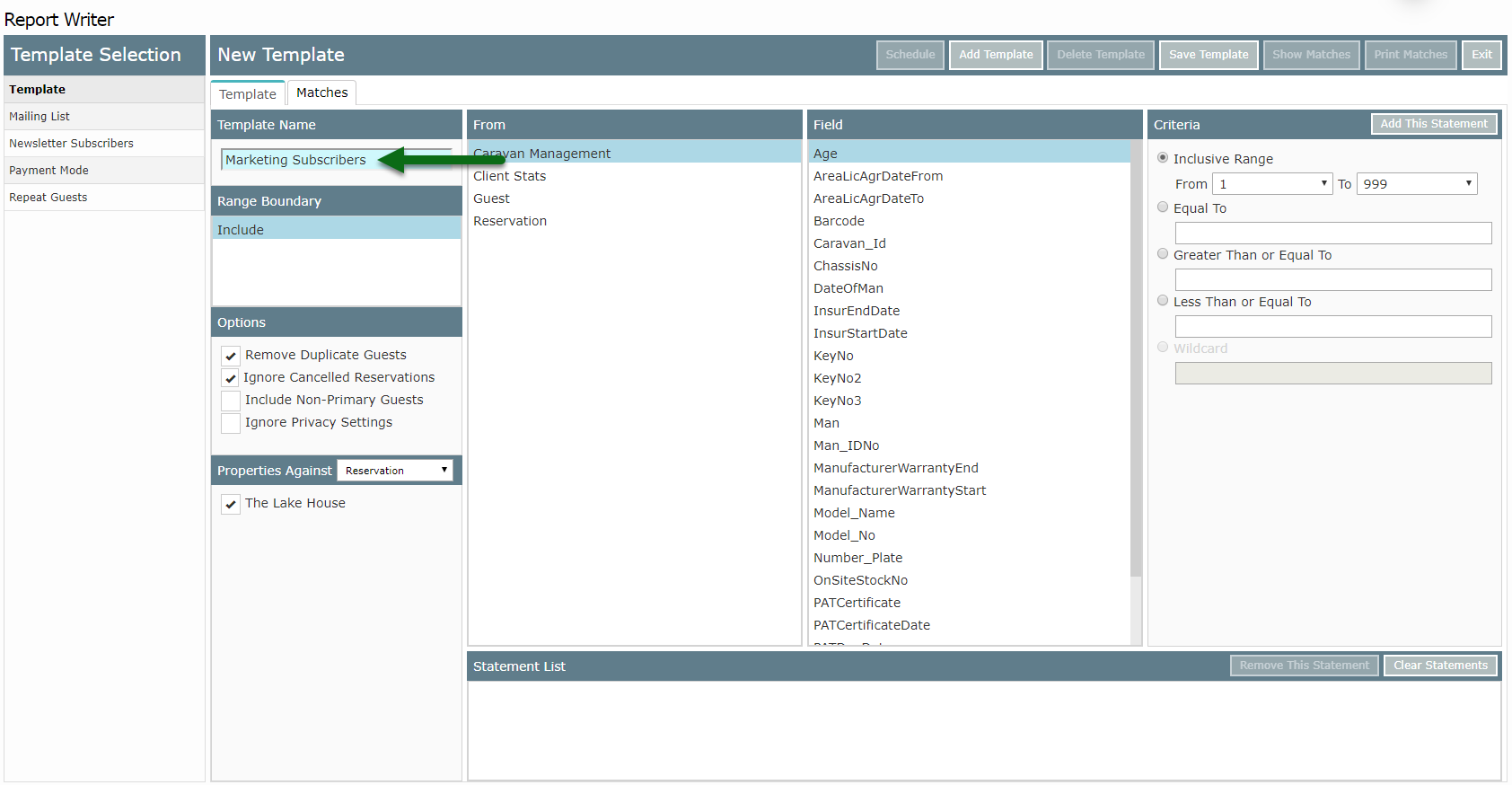Viewport: 1512px width, 785px height.
Task: Select ManufacturerWarrantyEnd field
Action: pyautogui.click(x=969, y=468)
